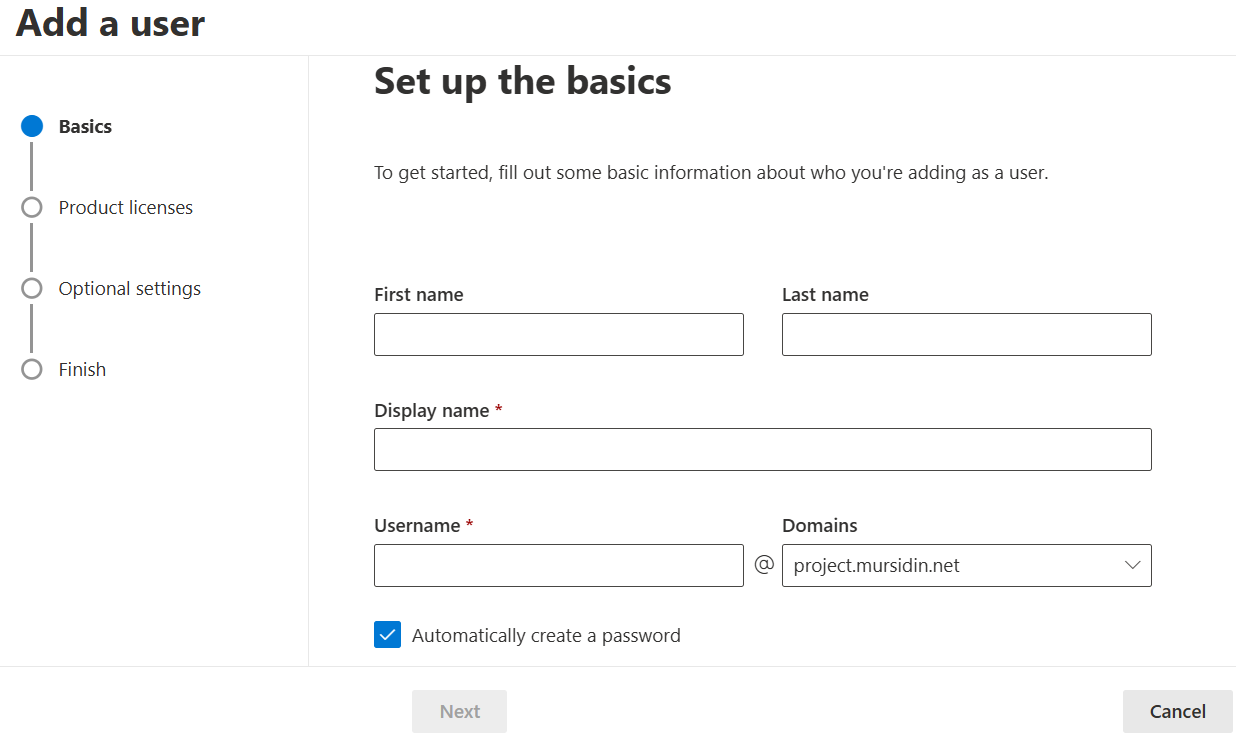
Task: Click the checkmark in the password checkbox
Action: click(387, 635)
